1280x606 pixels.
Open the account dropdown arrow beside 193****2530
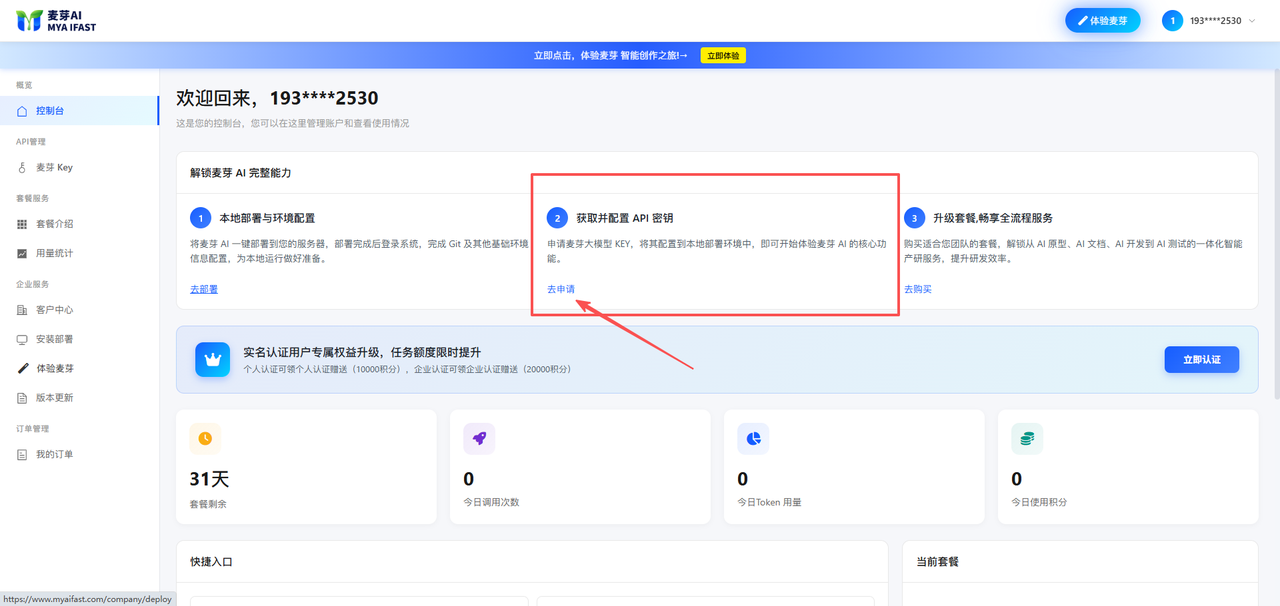click(x=1252, y=21)
